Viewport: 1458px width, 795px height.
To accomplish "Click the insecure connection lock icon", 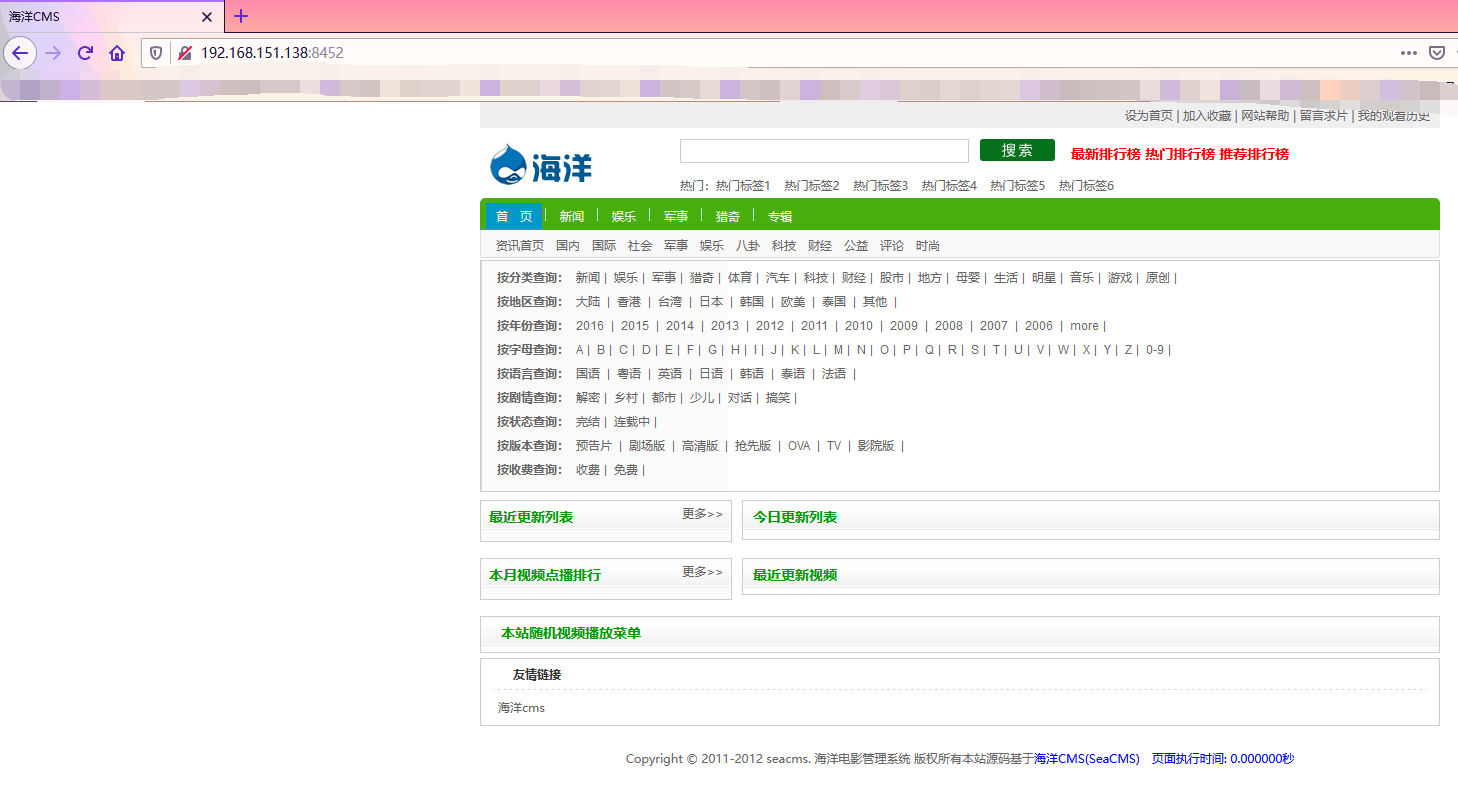I will click(184, 53).
